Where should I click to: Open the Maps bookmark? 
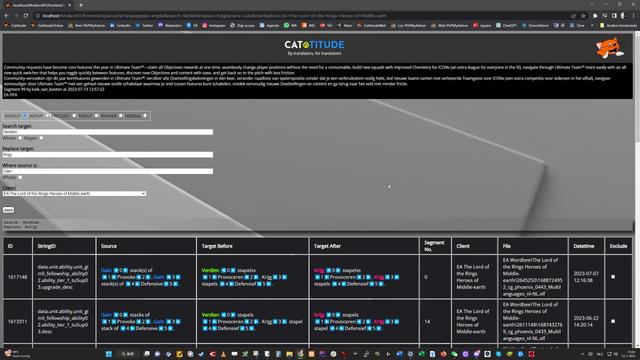tap(344, 25)
